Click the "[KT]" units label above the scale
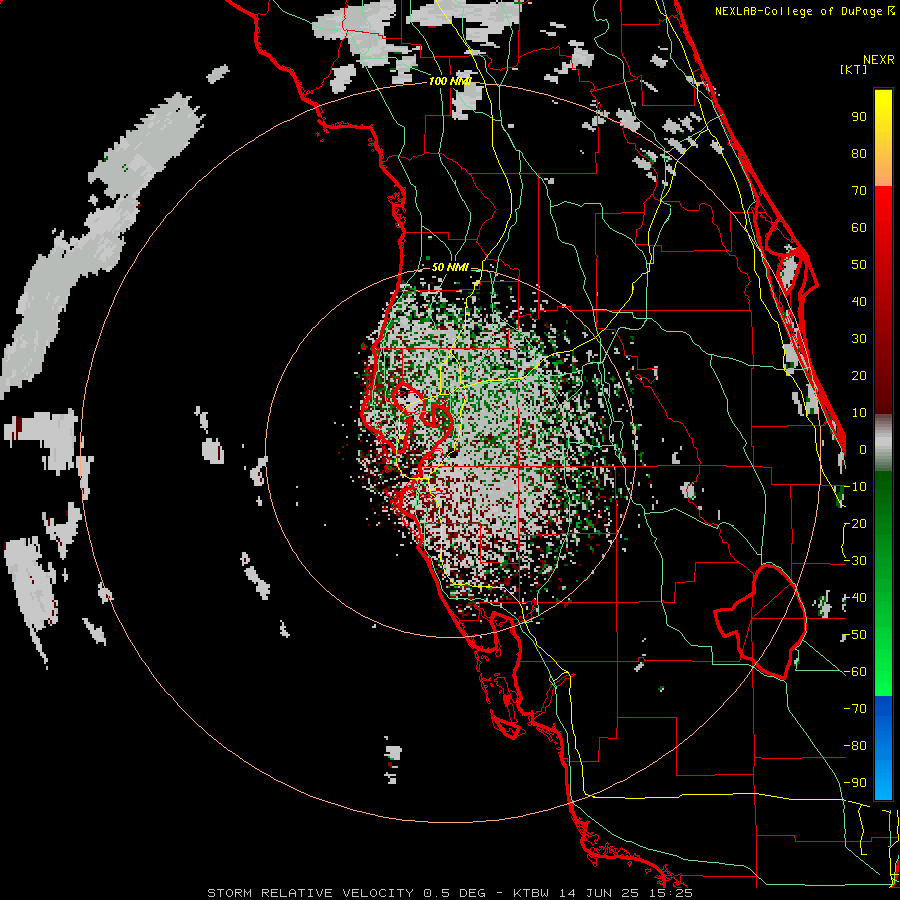This screenshot has height=900, width=900. (853, 69)
